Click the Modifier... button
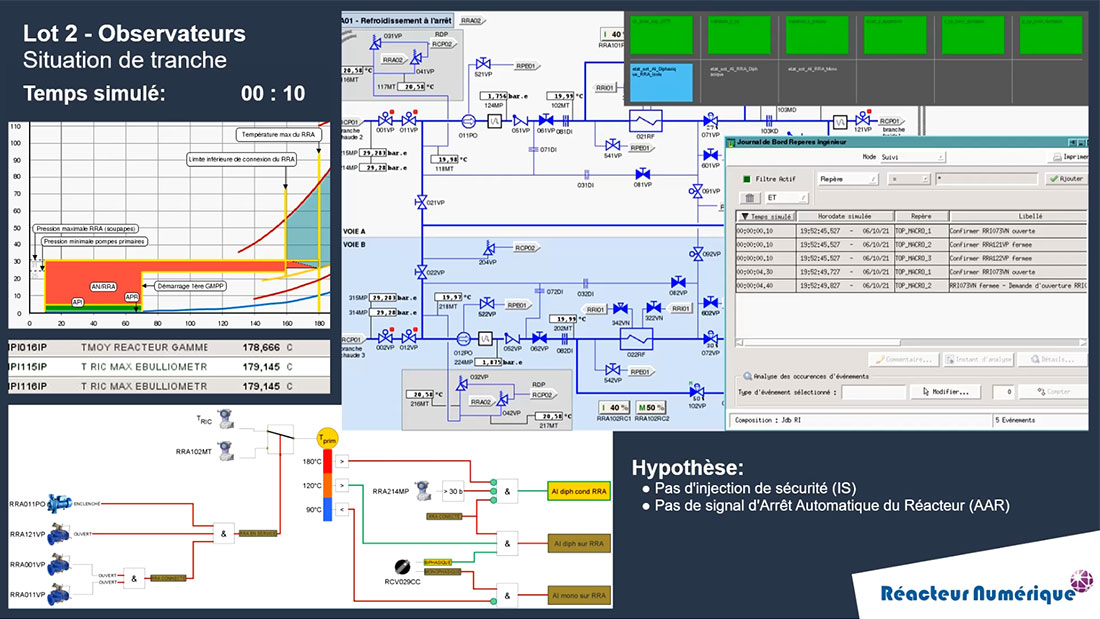Image resolution: width=1100 pixels, height=619 pixels. (x=946, y=392)
